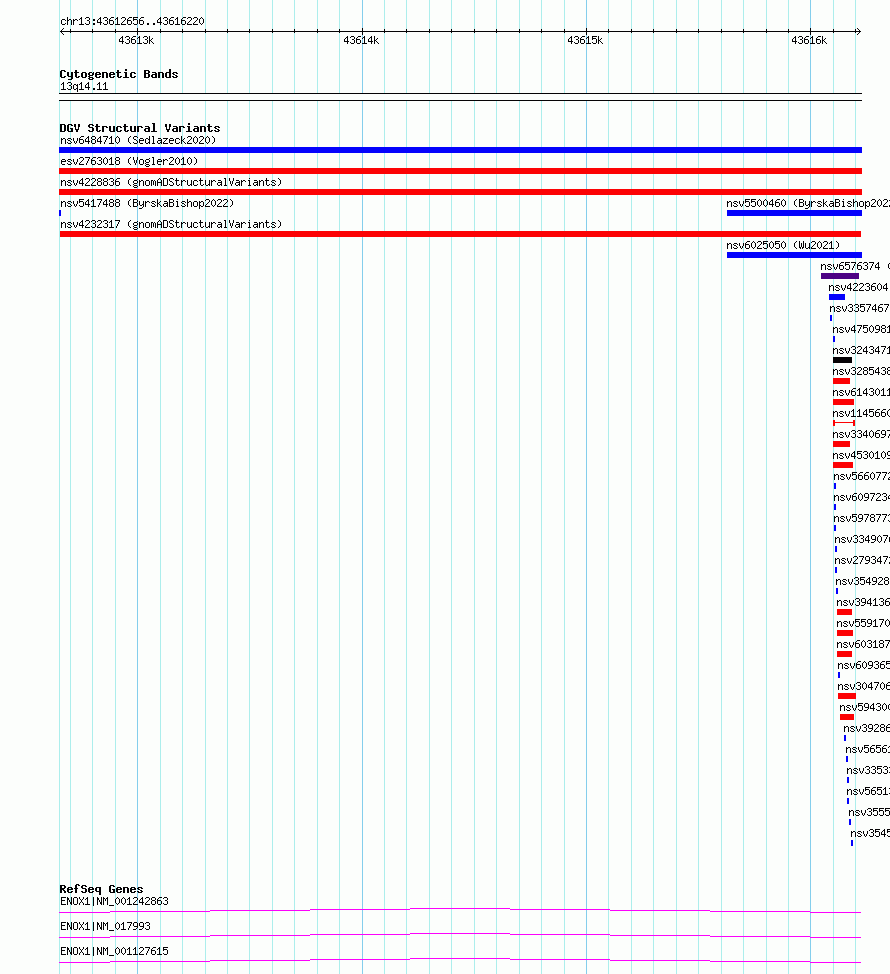Click the label beginning nsv609365

(x=864, y=665)
